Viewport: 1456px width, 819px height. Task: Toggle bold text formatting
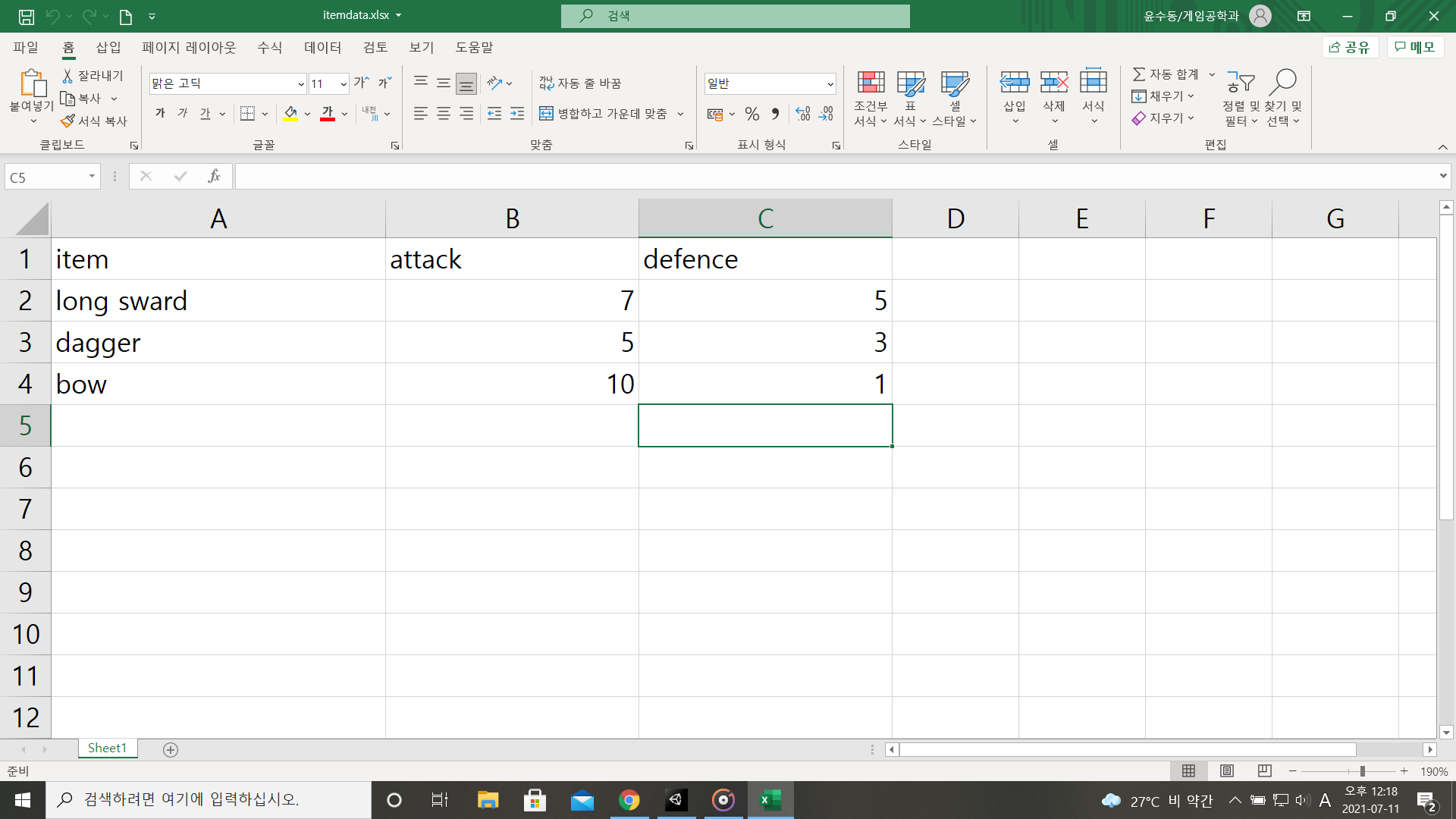pos(160,114)
